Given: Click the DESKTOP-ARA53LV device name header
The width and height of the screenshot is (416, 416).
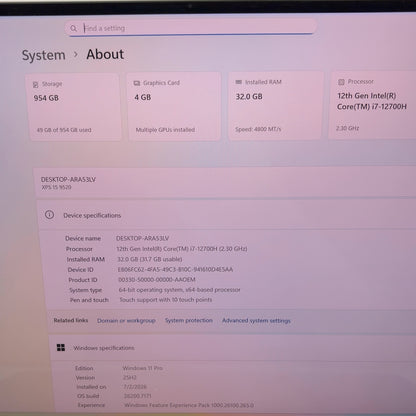Looking at the screenshot, I should click(68, 179).
